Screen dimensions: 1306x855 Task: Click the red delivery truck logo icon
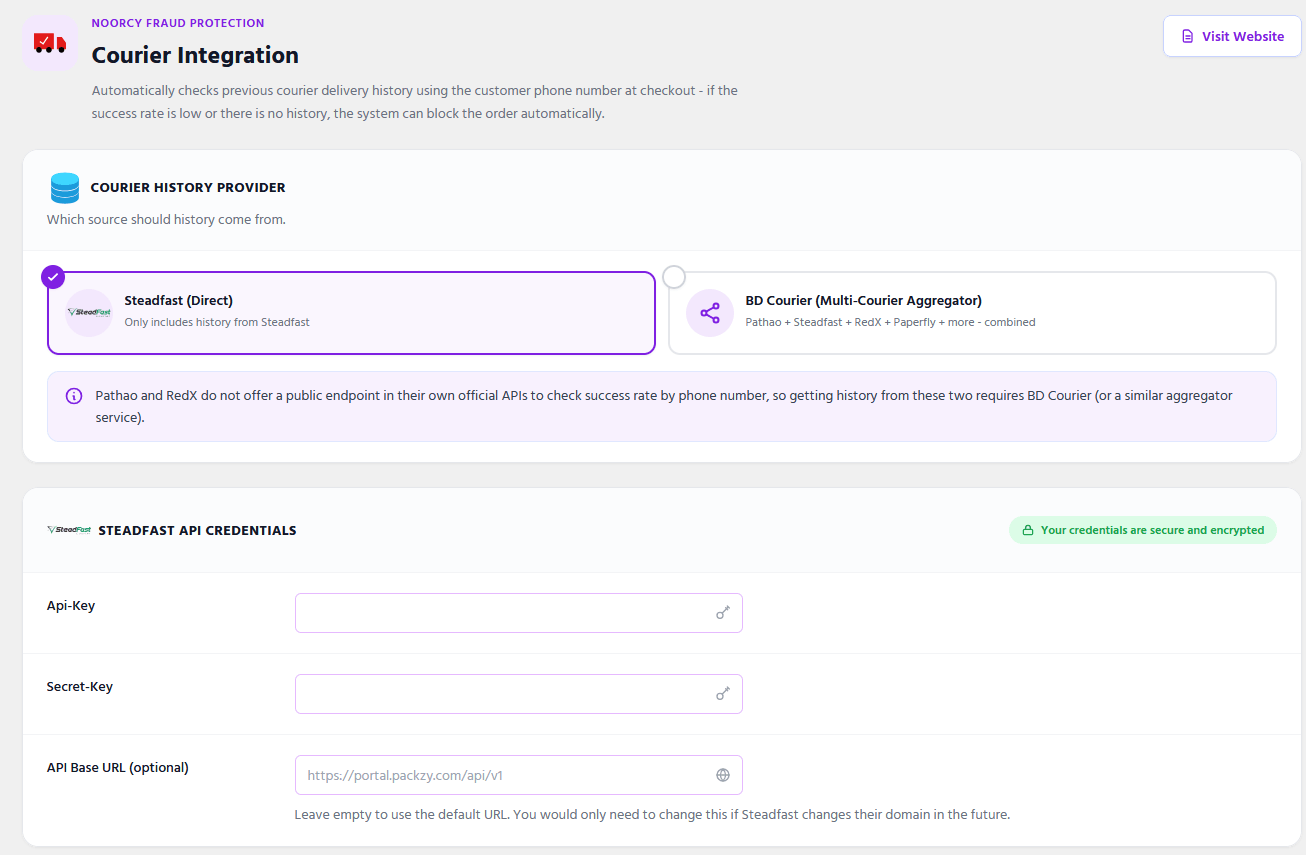[49, 43]
